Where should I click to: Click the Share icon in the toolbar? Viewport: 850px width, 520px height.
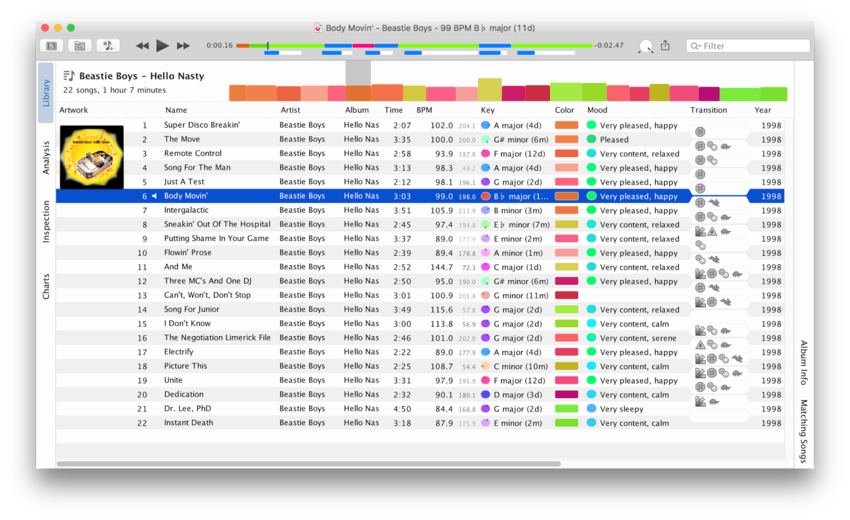click(x=665, y=46)
